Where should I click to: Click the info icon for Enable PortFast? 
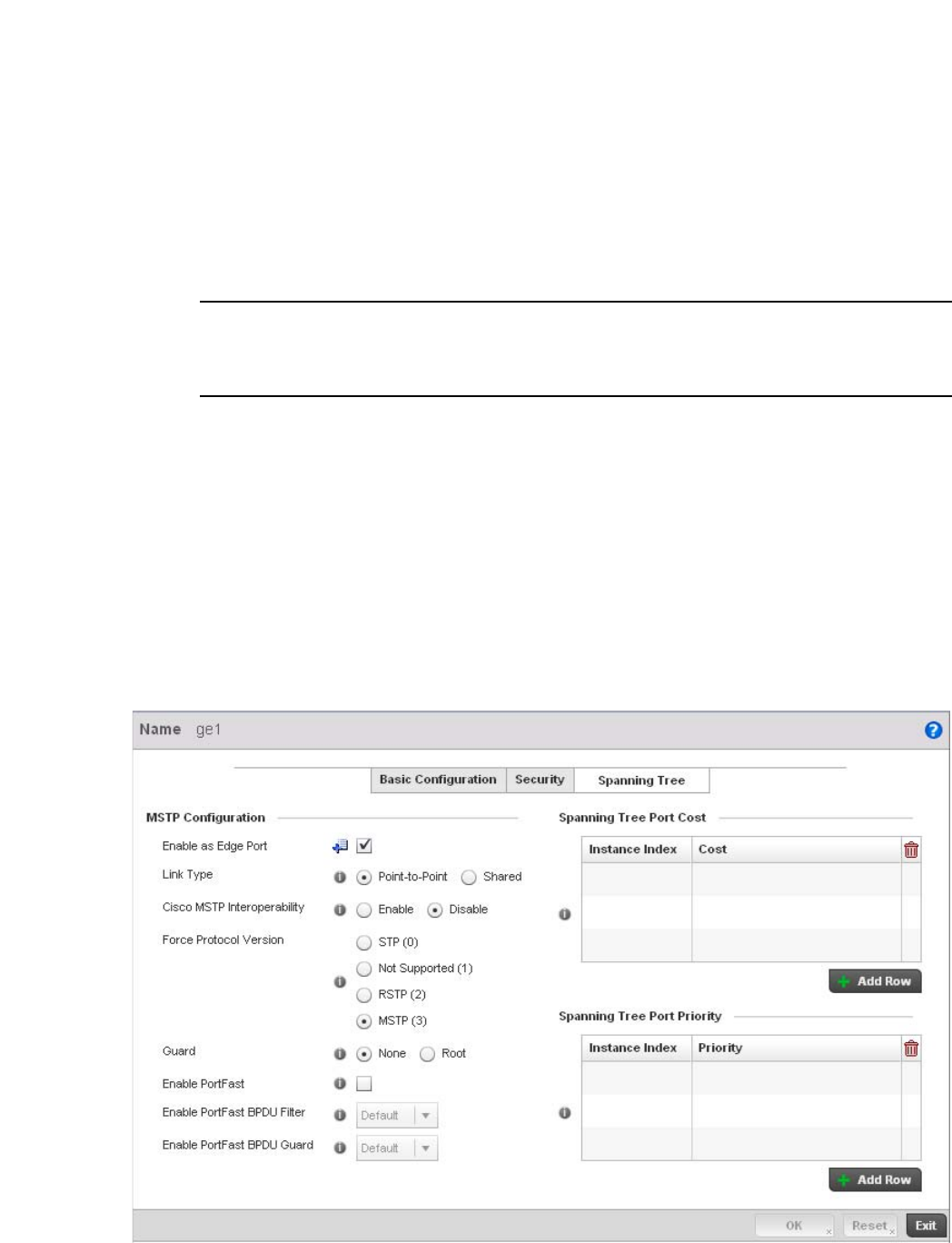340,1084
